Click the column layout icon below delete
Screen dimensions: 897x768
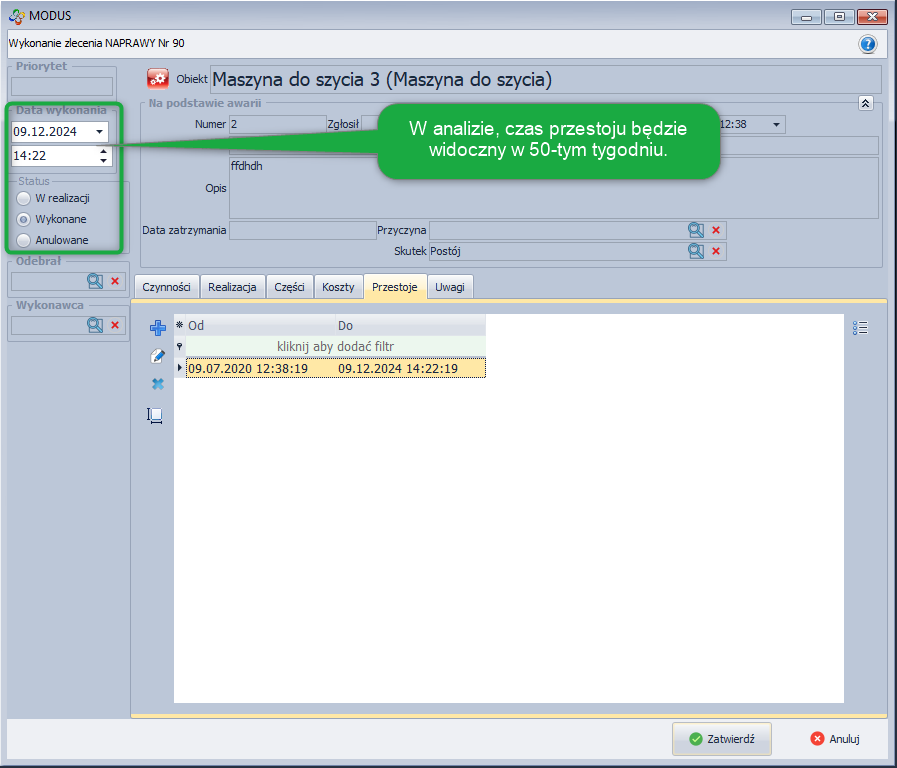(155, 415)
